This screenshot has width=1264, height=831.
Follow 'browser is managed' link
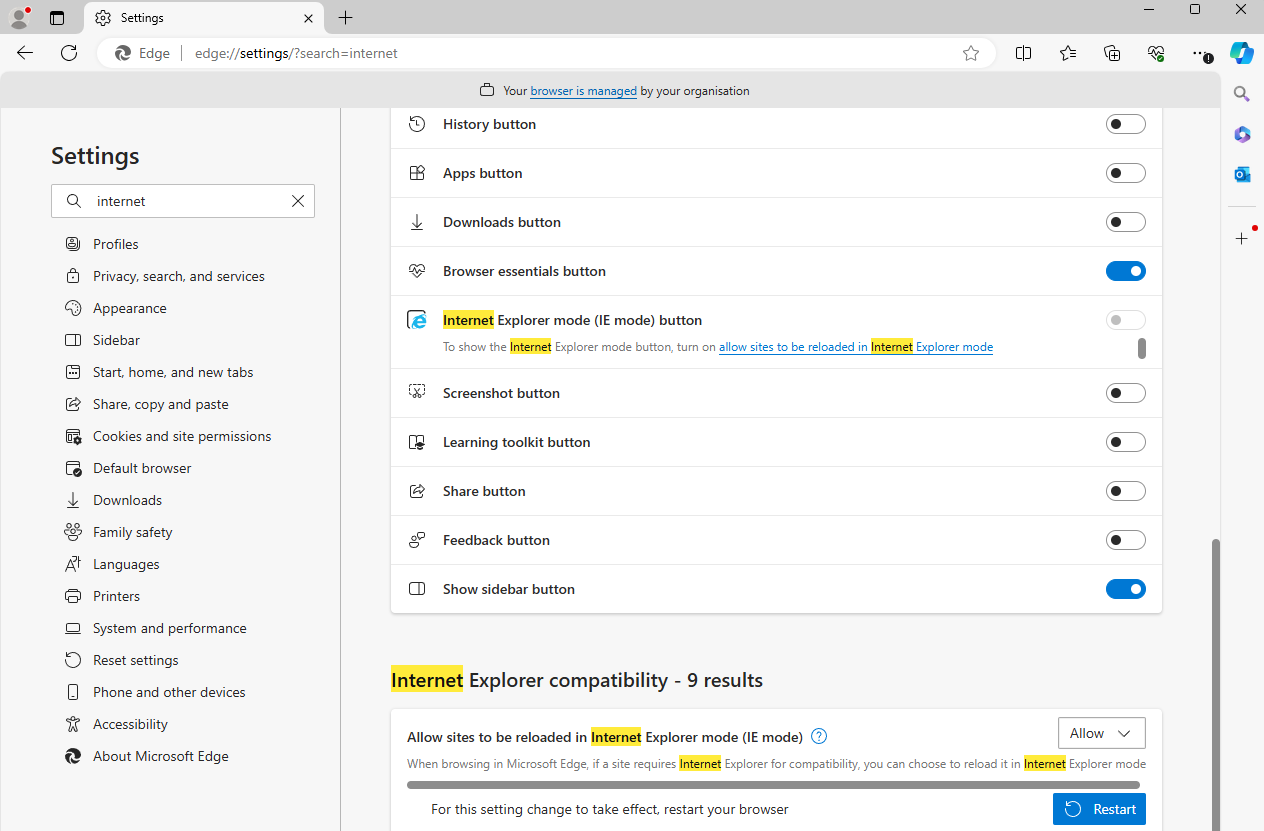[x=583, y=91]
